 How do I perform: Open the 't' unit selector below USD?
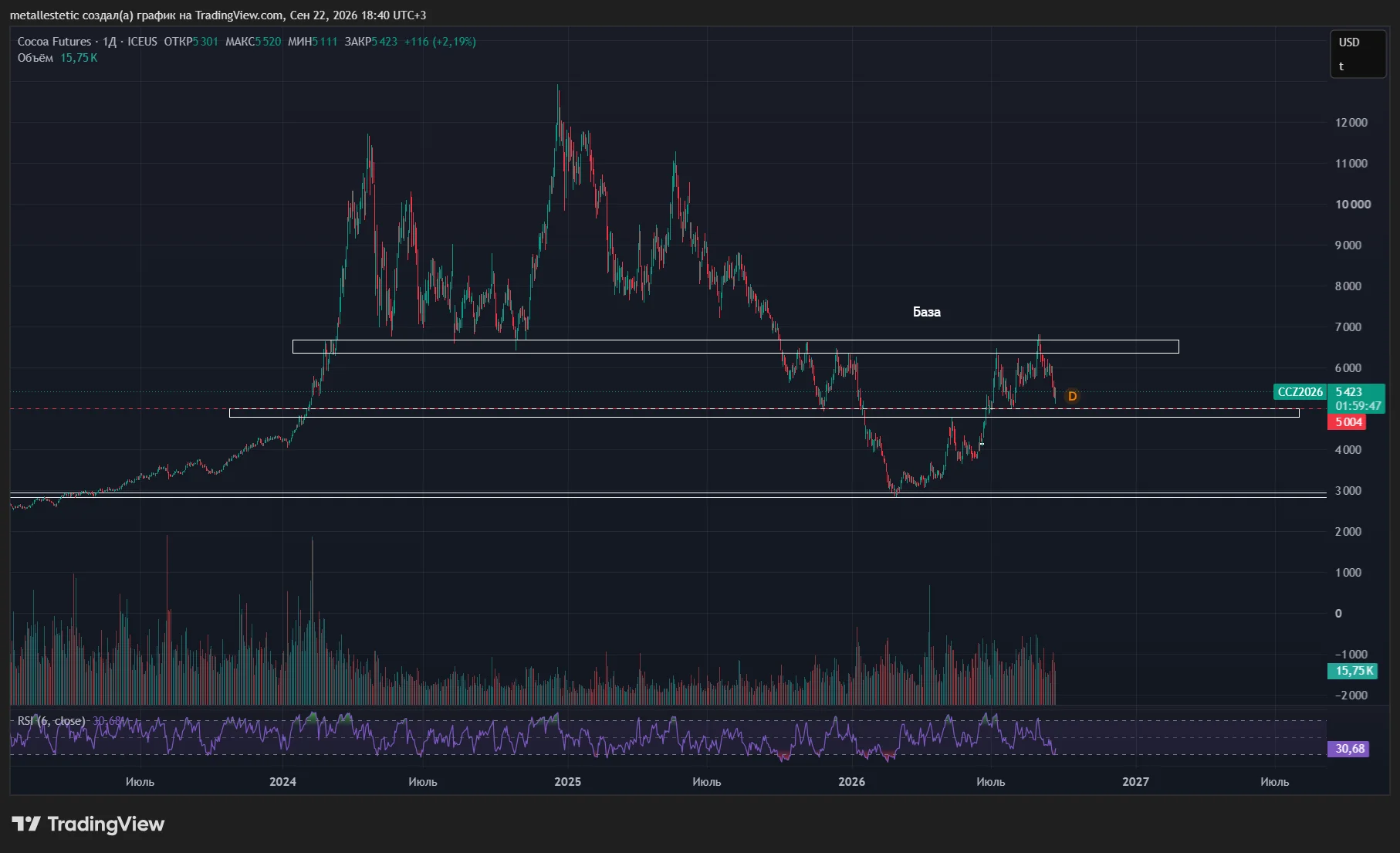click(x=1341, y=66)
